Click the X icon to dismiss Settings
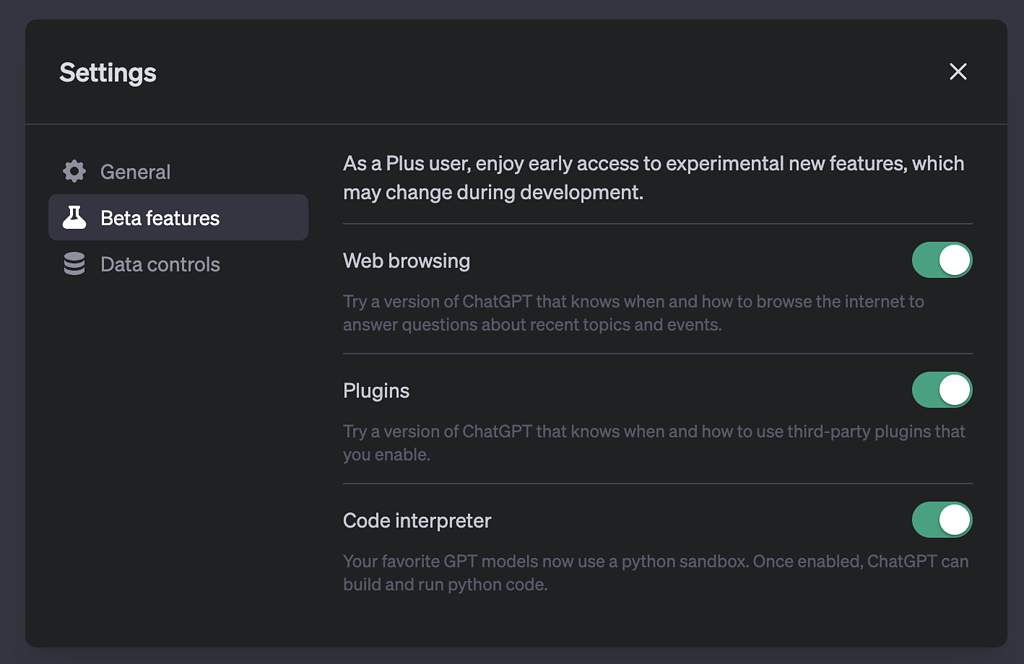This screenshot has height=664, width=1024. (958, 71)
